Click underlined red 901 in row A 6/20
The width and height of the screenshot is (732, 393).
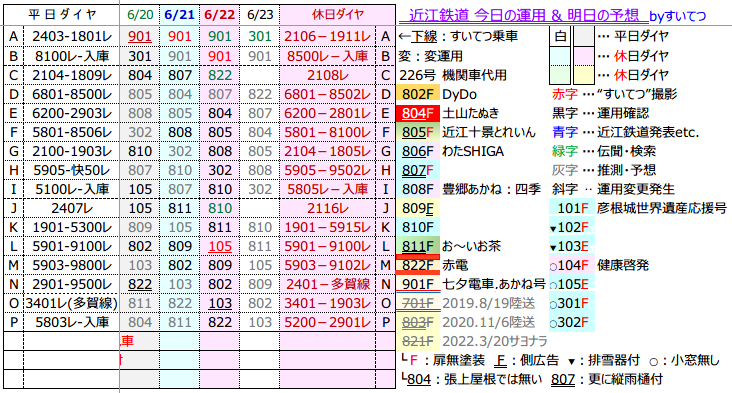140,36
